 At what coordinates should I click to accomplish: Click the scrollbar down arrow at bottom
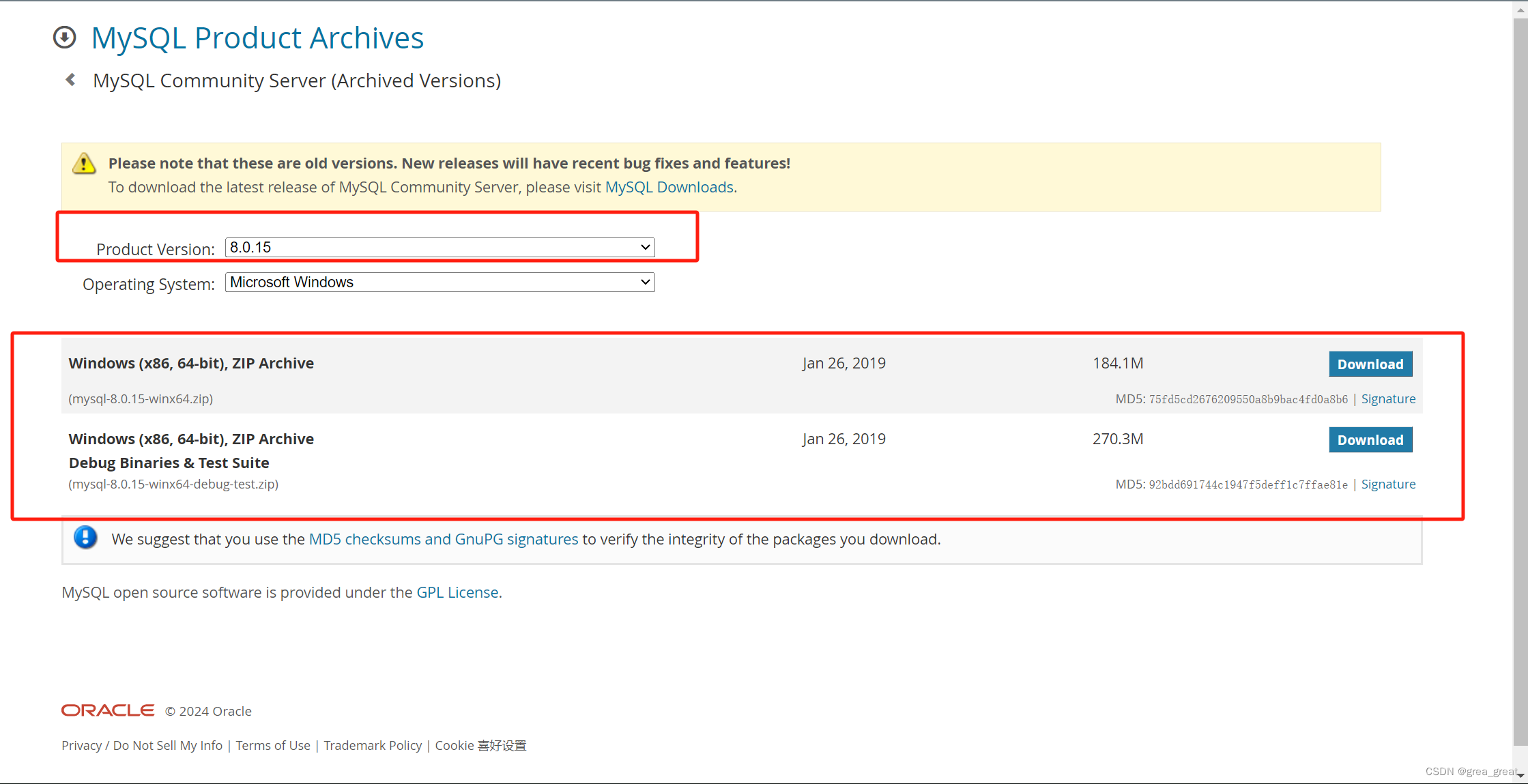tap(1521, 776)
